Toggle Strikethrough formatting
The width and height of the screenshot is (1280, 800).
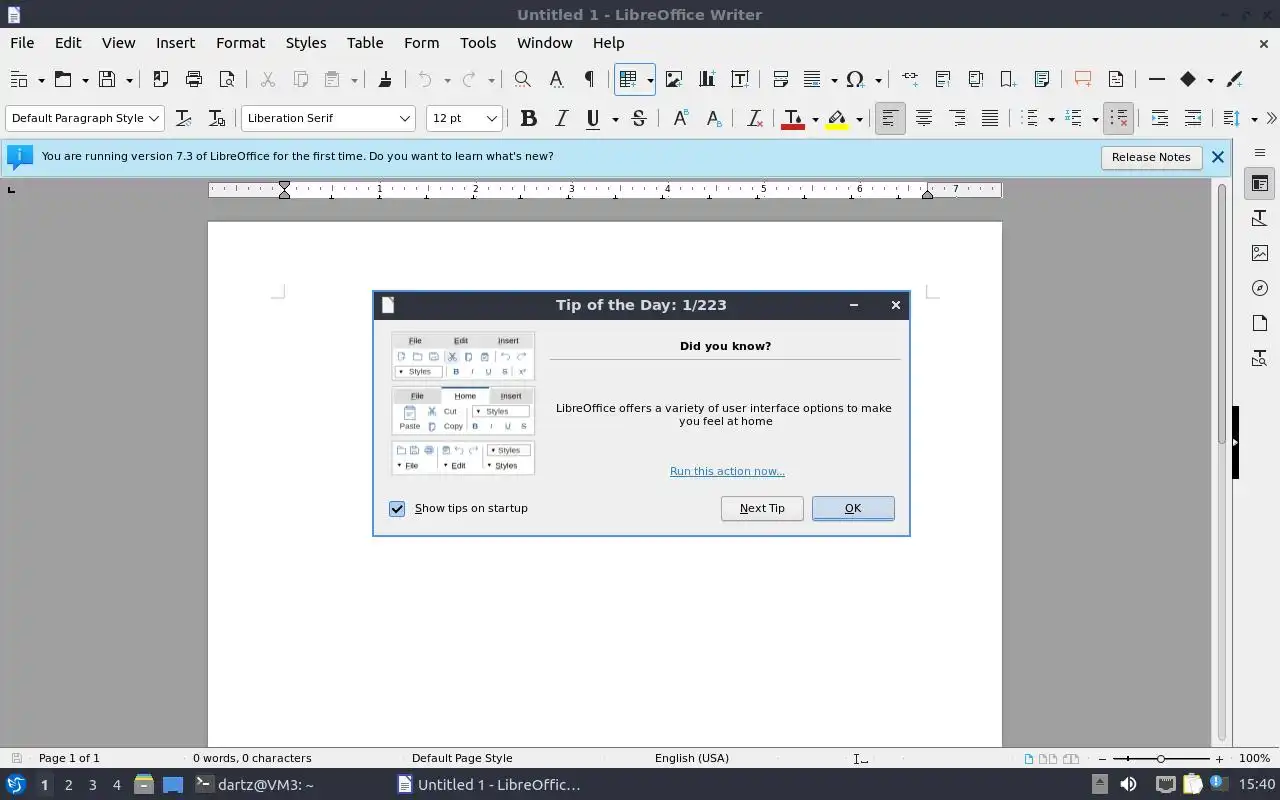pyautogui.click(x=639, y=118)
